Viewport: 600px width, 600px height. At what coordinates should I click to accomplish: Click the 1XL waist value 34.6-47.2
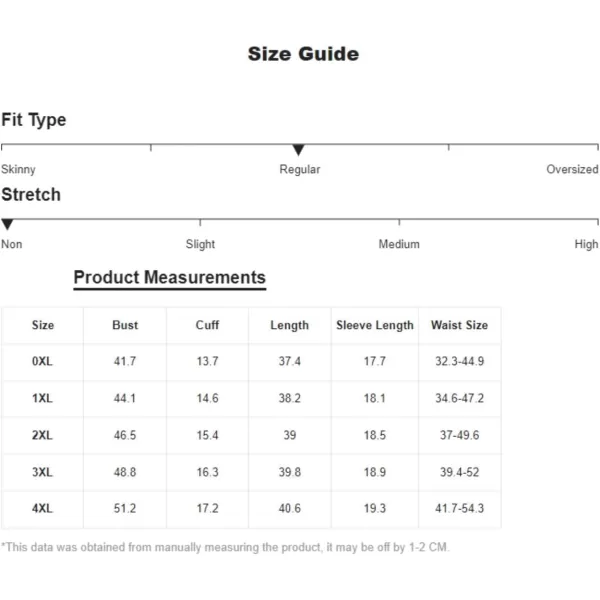(x=460, y=398)
